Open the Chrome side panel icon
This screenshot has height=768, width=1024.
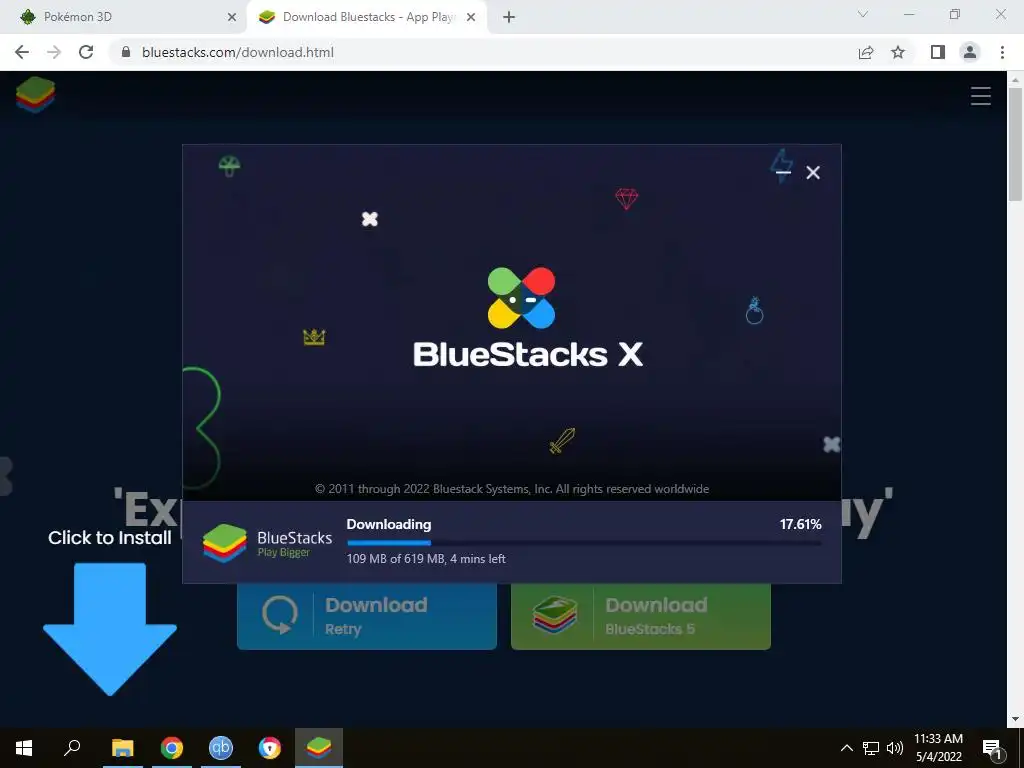click(938, 52)
